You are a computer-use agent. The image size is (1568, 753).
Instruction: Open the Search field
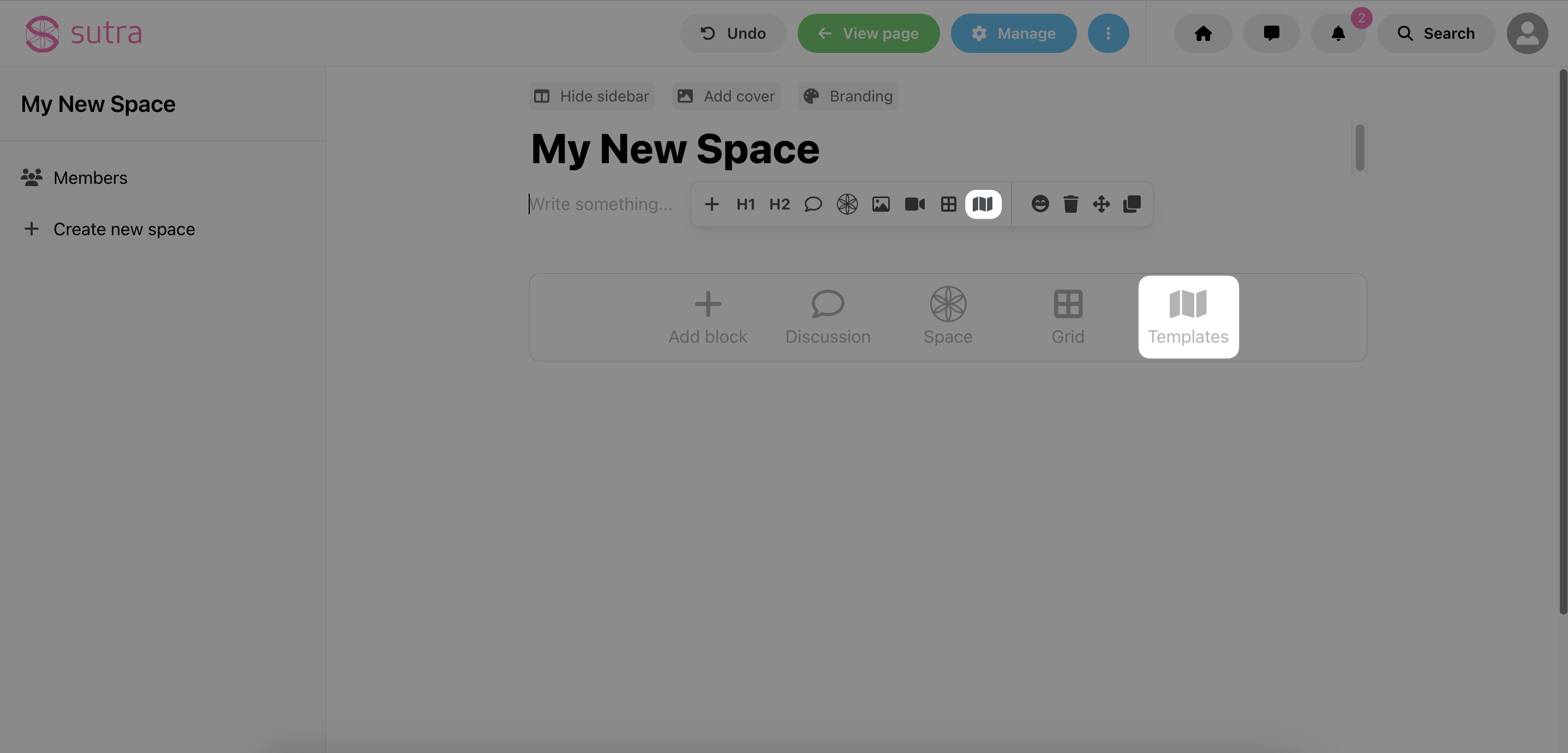pyautogui.click(x=1436, y=33)
